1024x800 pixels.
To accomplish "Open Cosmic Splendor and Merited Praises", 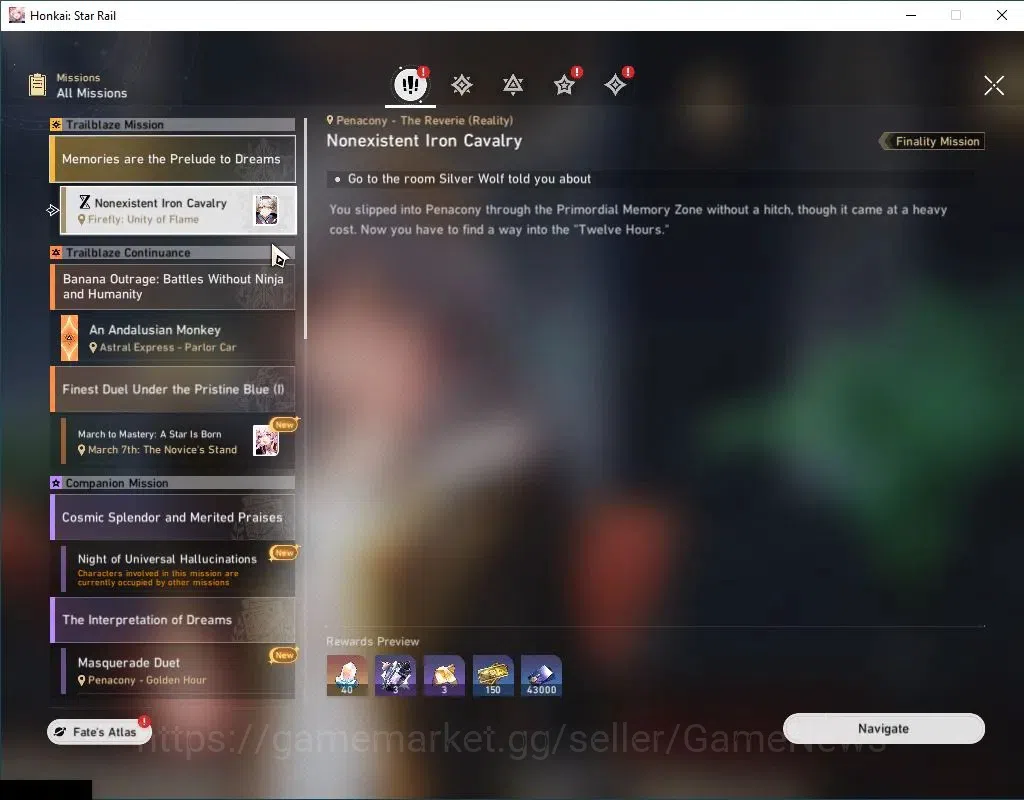I will coord(172,517).
